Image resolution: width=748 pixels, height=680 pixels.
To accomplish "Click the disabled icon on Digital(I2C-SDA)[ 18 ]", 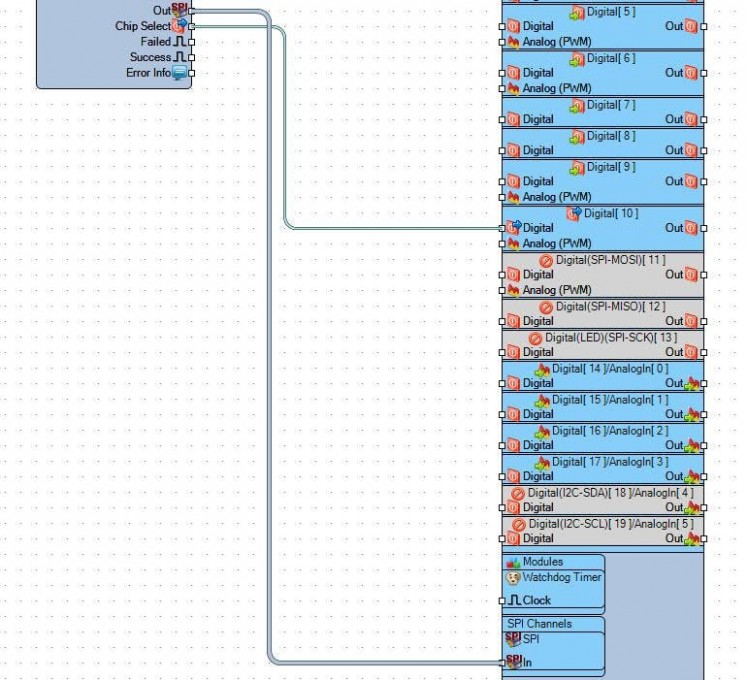I will coord(518,493).
